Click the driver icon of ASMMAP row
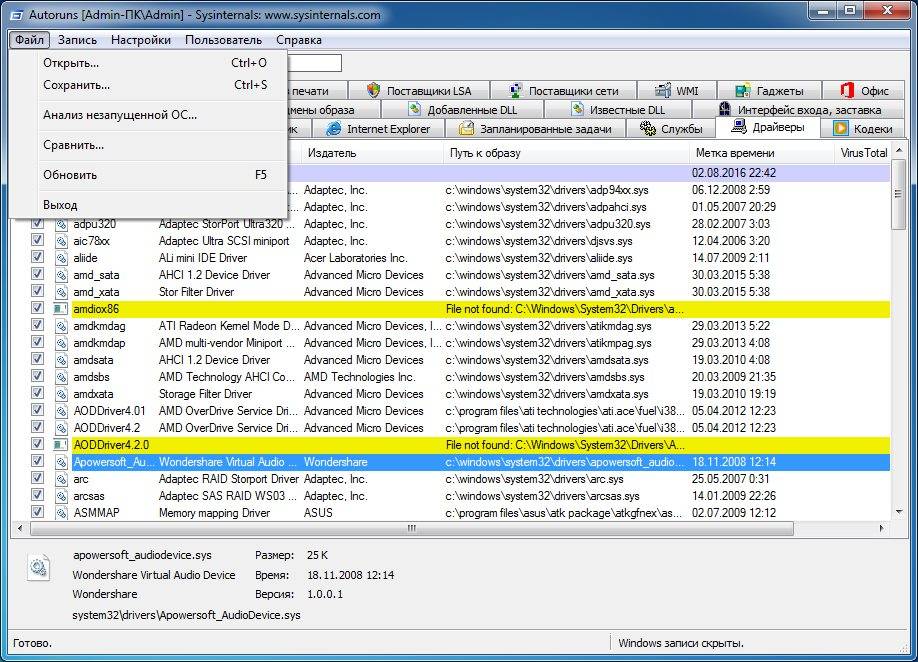The image size is (918, 662). (61, 513)
